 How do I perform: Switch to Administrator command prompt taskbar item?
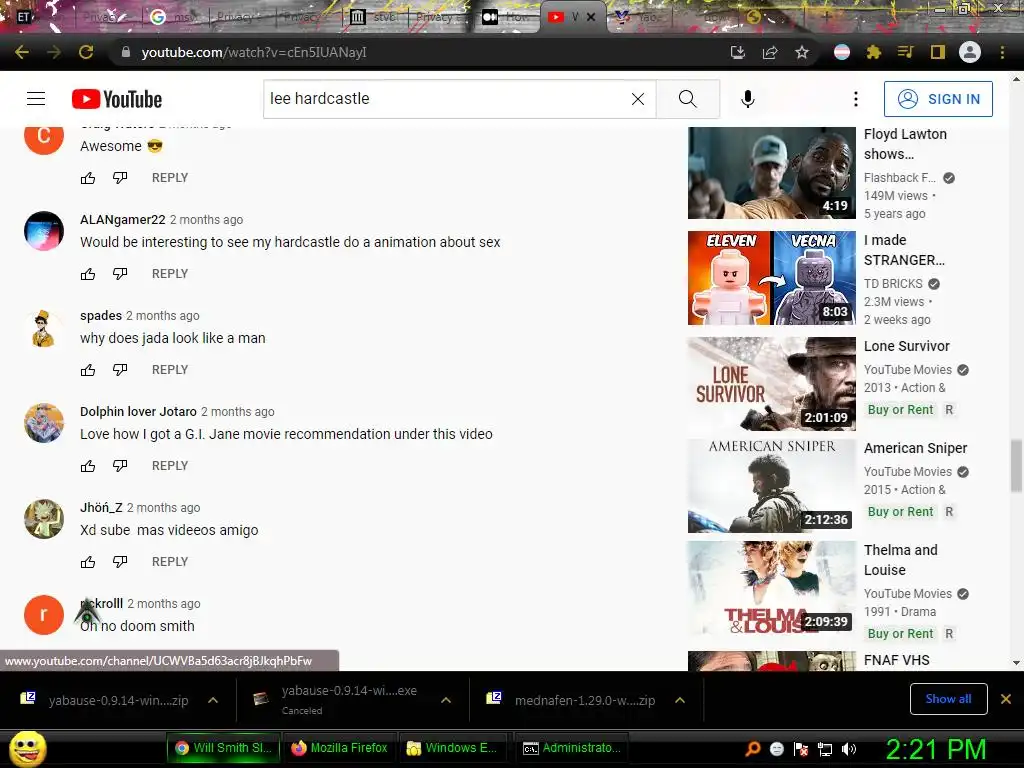(571, 748)
